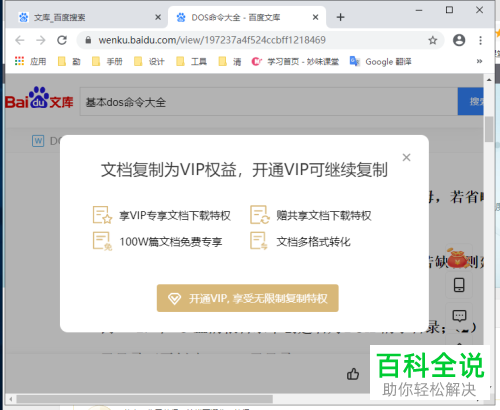The image size is (500, 410).
Task: Click the 文档多格式转化 icon
Action: click(x=259, y=241)
